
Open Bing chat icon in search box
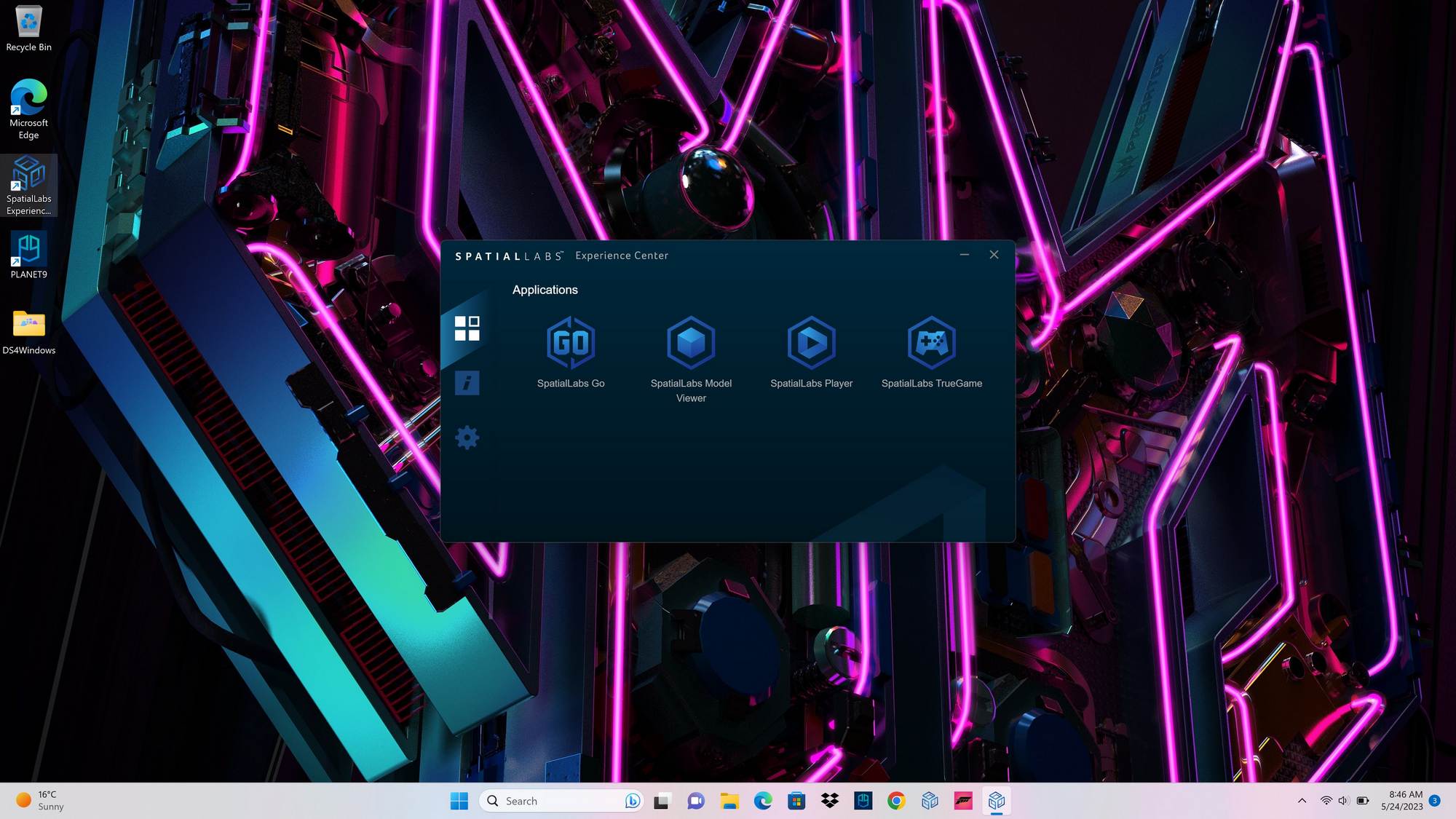coord(632,801)
